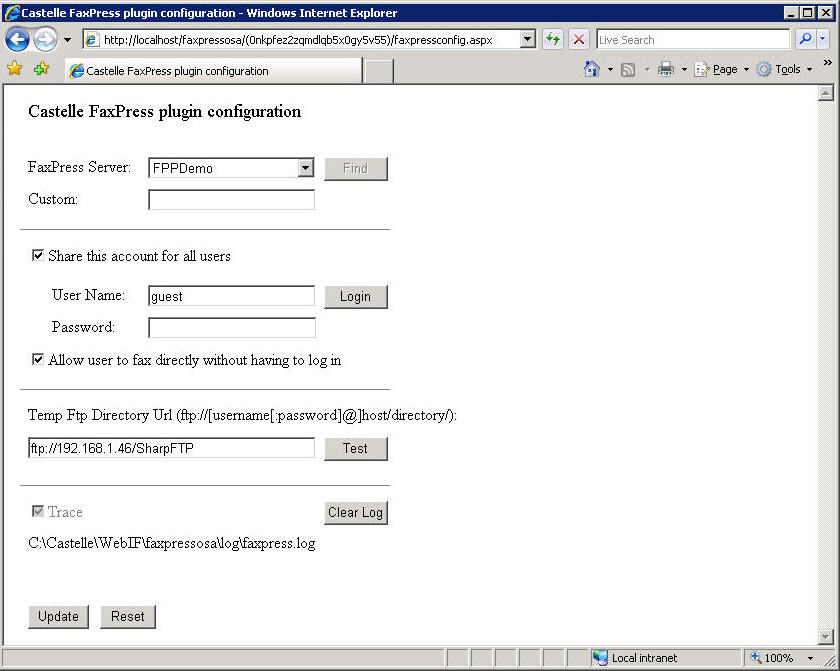Click the Live Search magnifier icon
Screen dimensions: 840x671
tap(805, 39)
